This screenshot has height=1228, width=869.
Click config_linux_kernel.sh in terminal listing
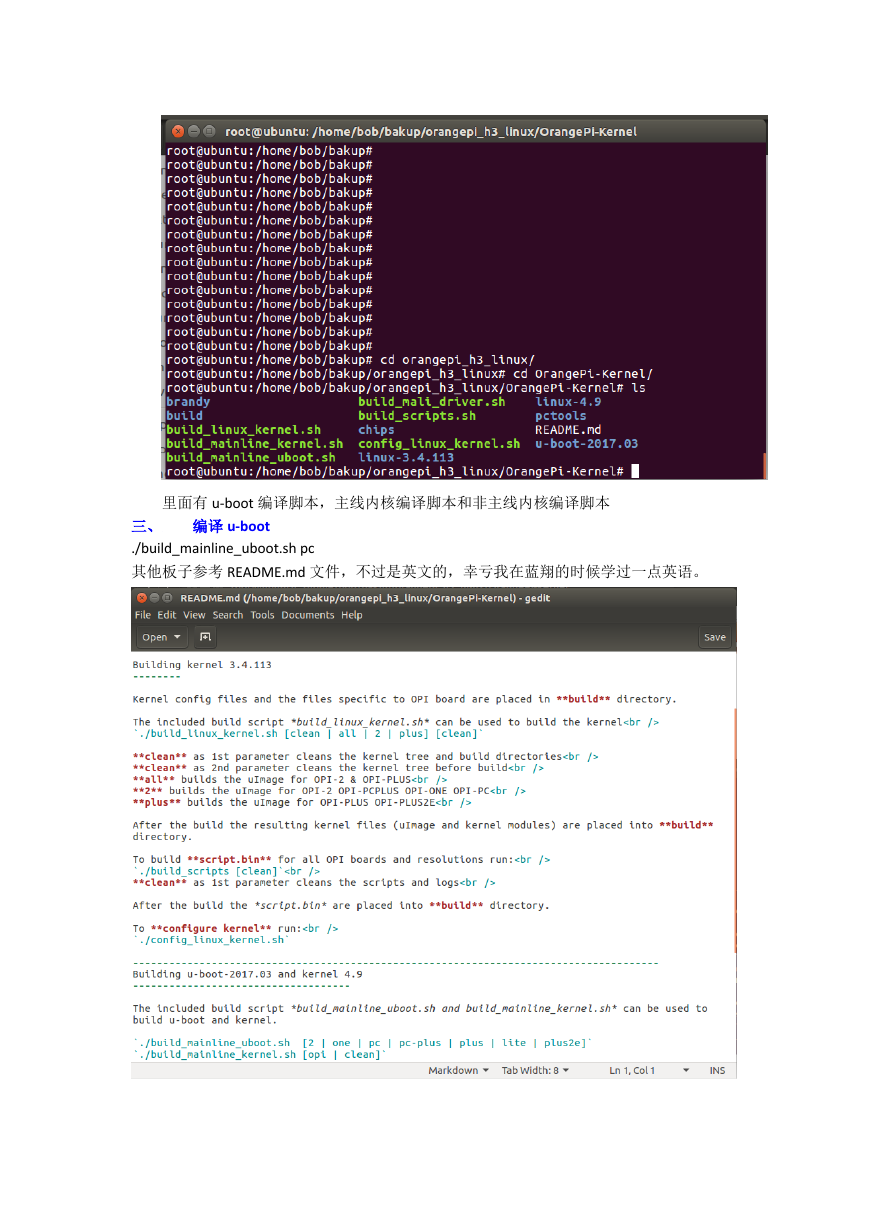tap(439, 443)
